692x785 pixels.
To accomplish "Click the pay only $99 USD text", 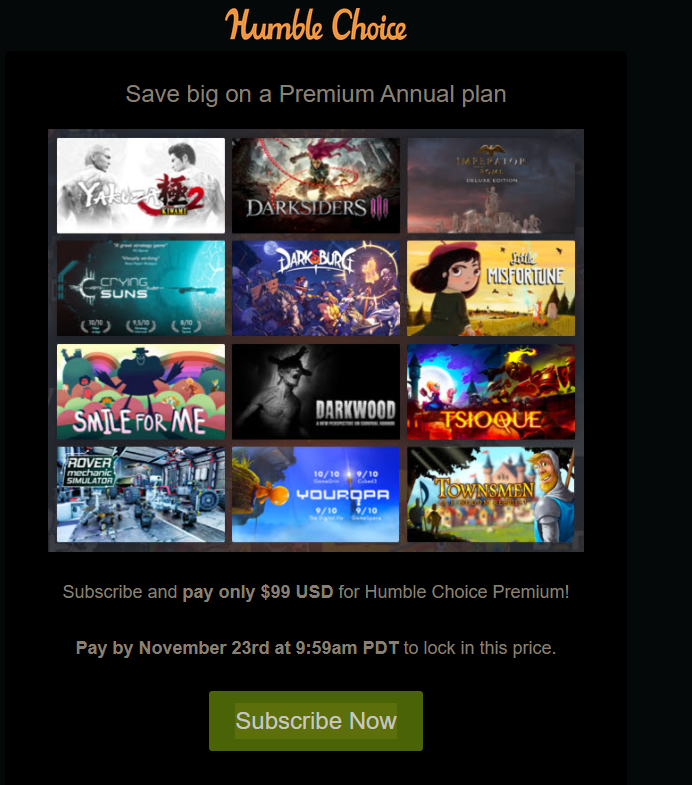I will pyautogui.click(x=257, y=592).
